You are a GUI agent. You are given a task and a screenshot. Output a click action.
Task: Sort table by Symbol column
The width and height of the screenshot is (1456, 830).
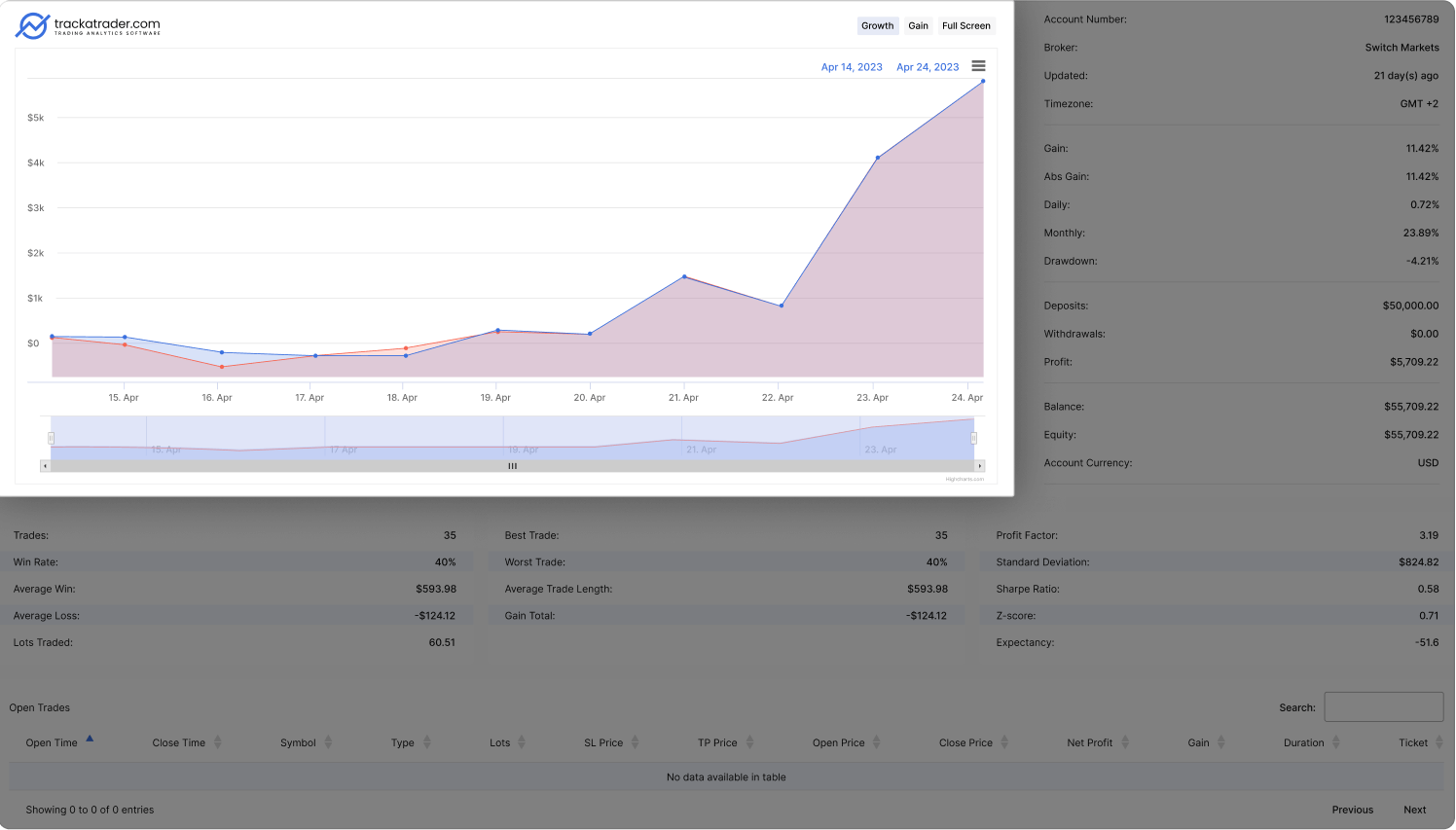pyautogui.click(x=298, y=742)
